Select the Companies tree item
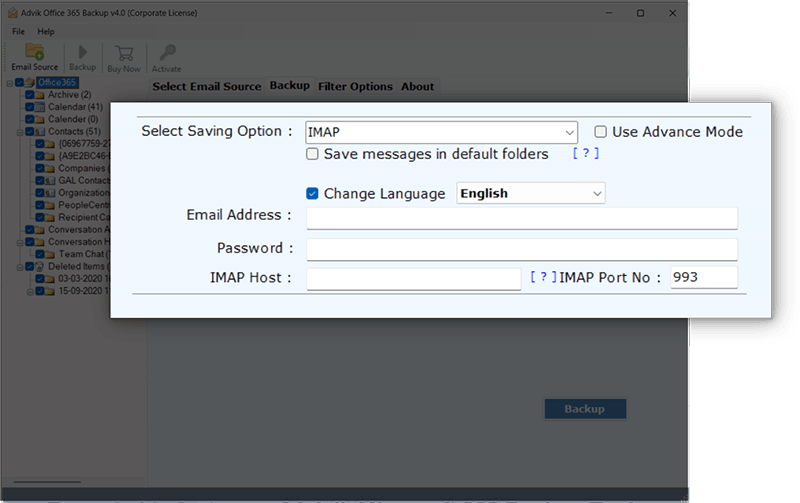The height and width of the screenshot is (503, 800). 82,168
